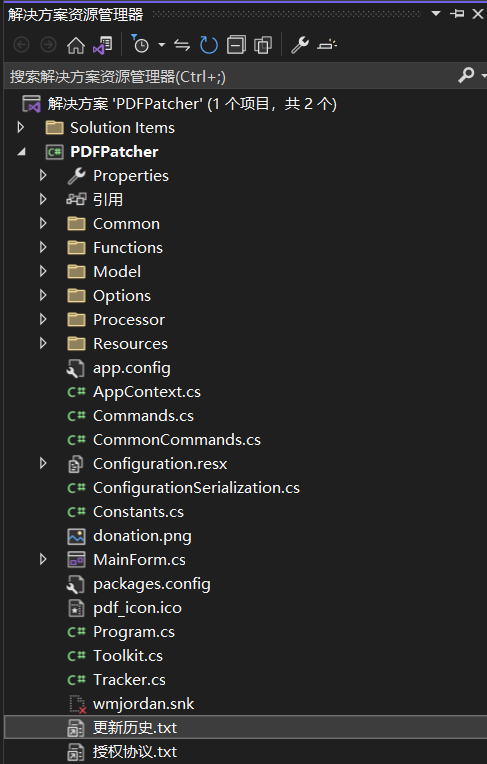Select Program.cs file

click(x=134, y=631)
